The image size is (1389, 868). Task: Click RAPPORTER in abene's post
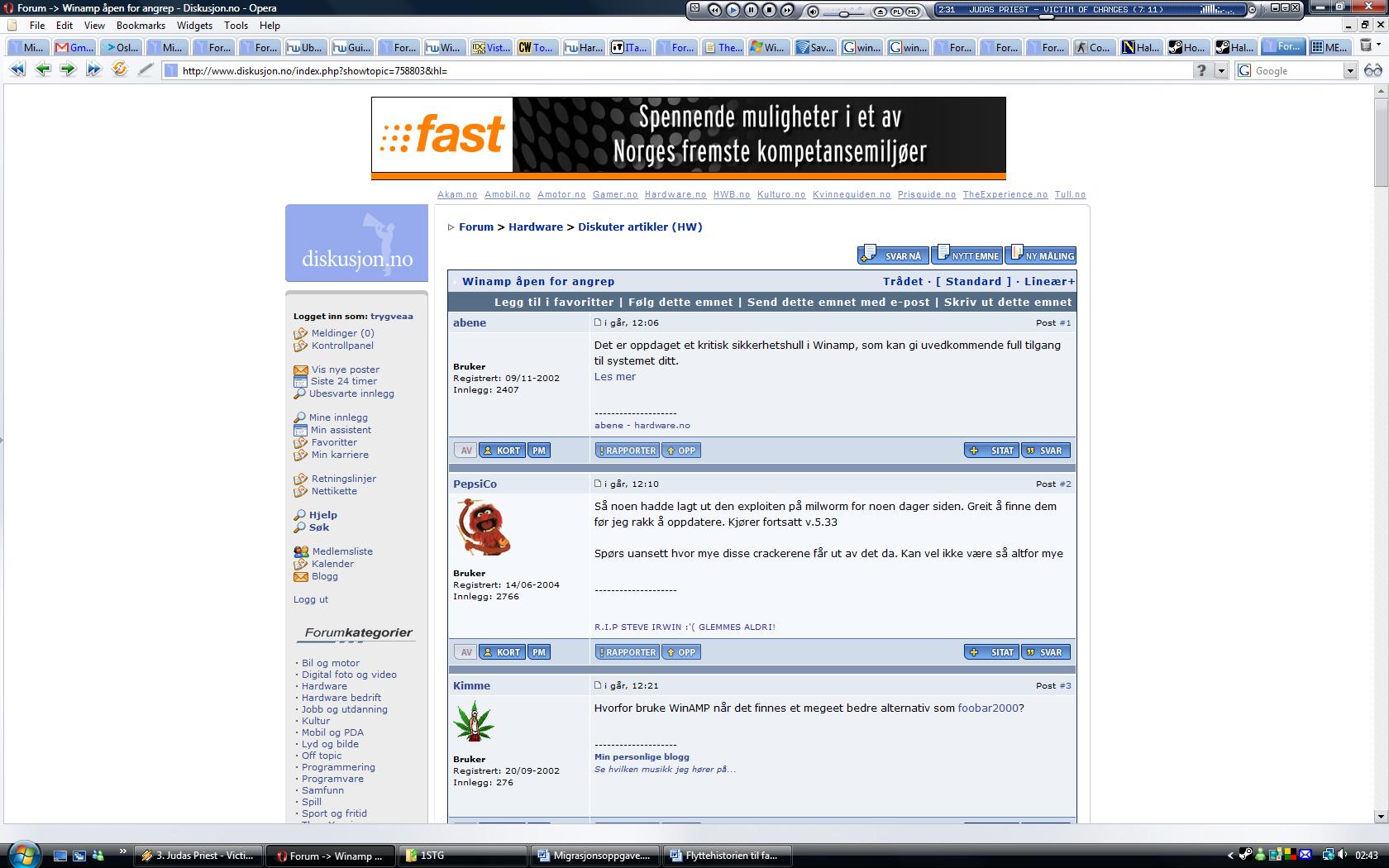tap(627, 451)
